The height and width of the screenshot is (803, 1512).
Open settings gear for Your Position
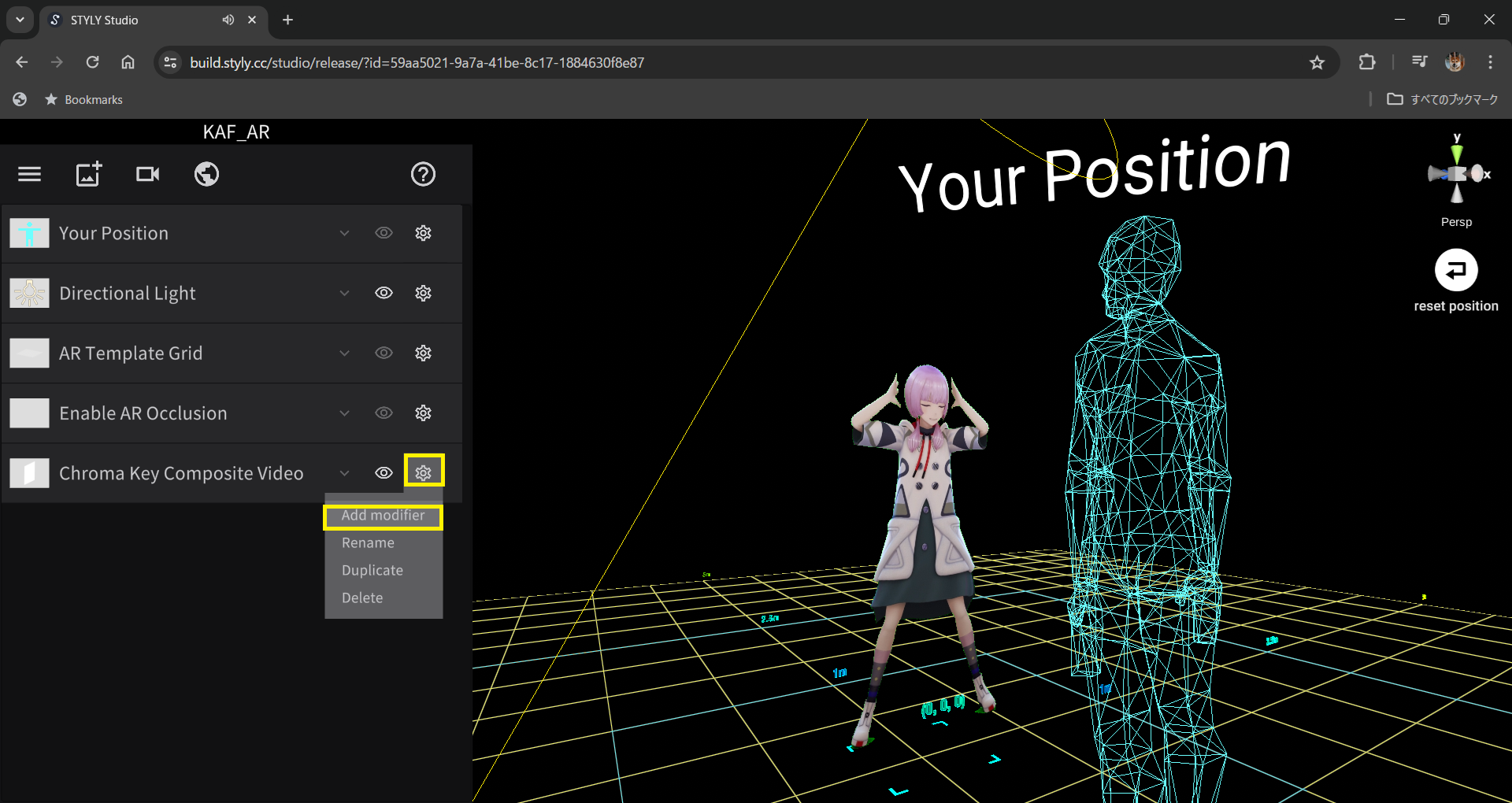423,233
